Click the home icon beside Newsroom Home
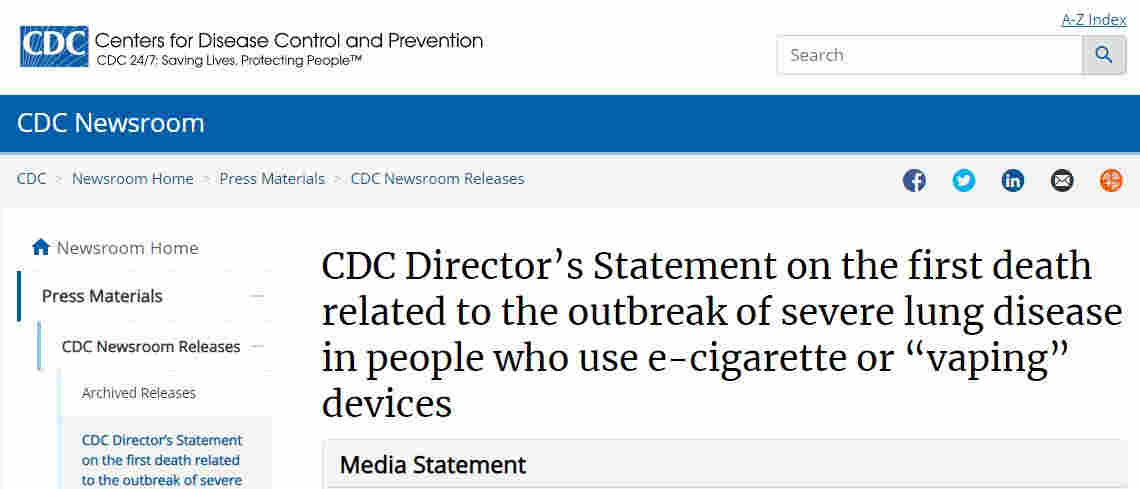Screen dimensions: 1140x489 pos(41,247)
